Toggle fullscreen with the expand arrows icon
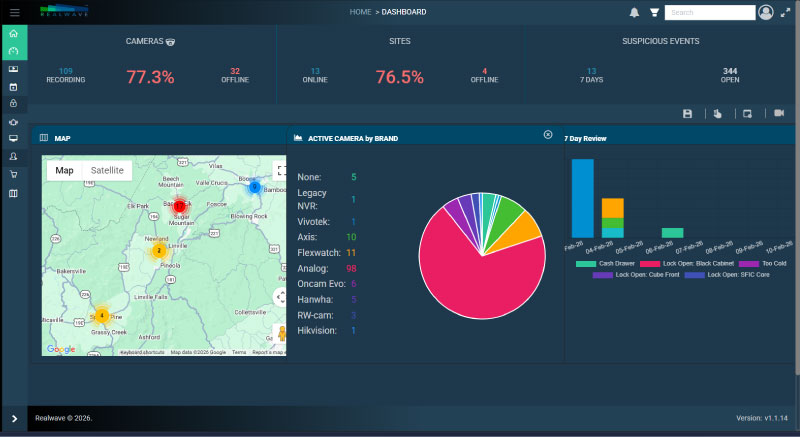Screen dimensions: 800x437 click(x=785, y=13)
